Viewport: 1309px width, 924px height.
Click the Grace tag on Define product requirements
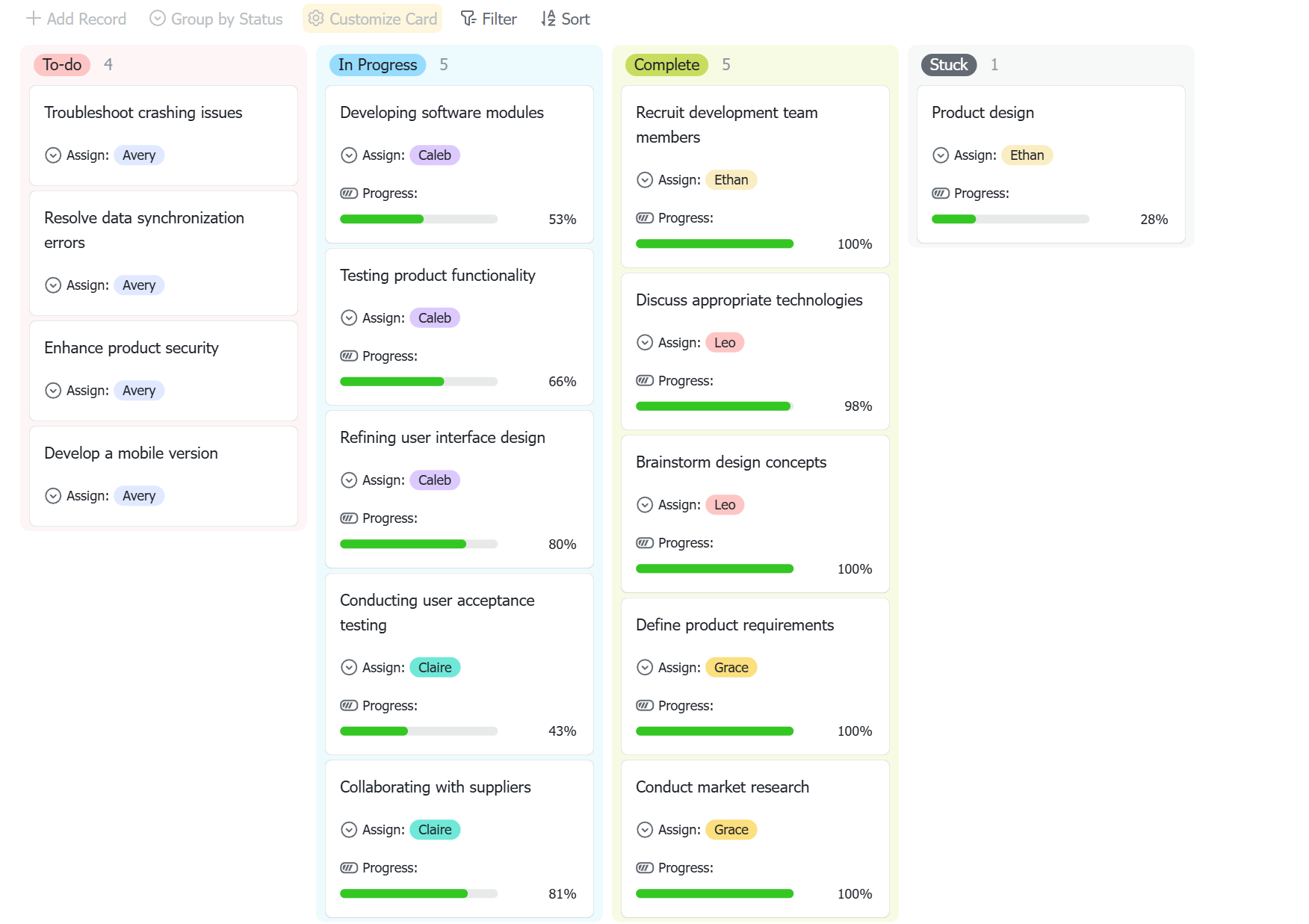tap(731, 668)
